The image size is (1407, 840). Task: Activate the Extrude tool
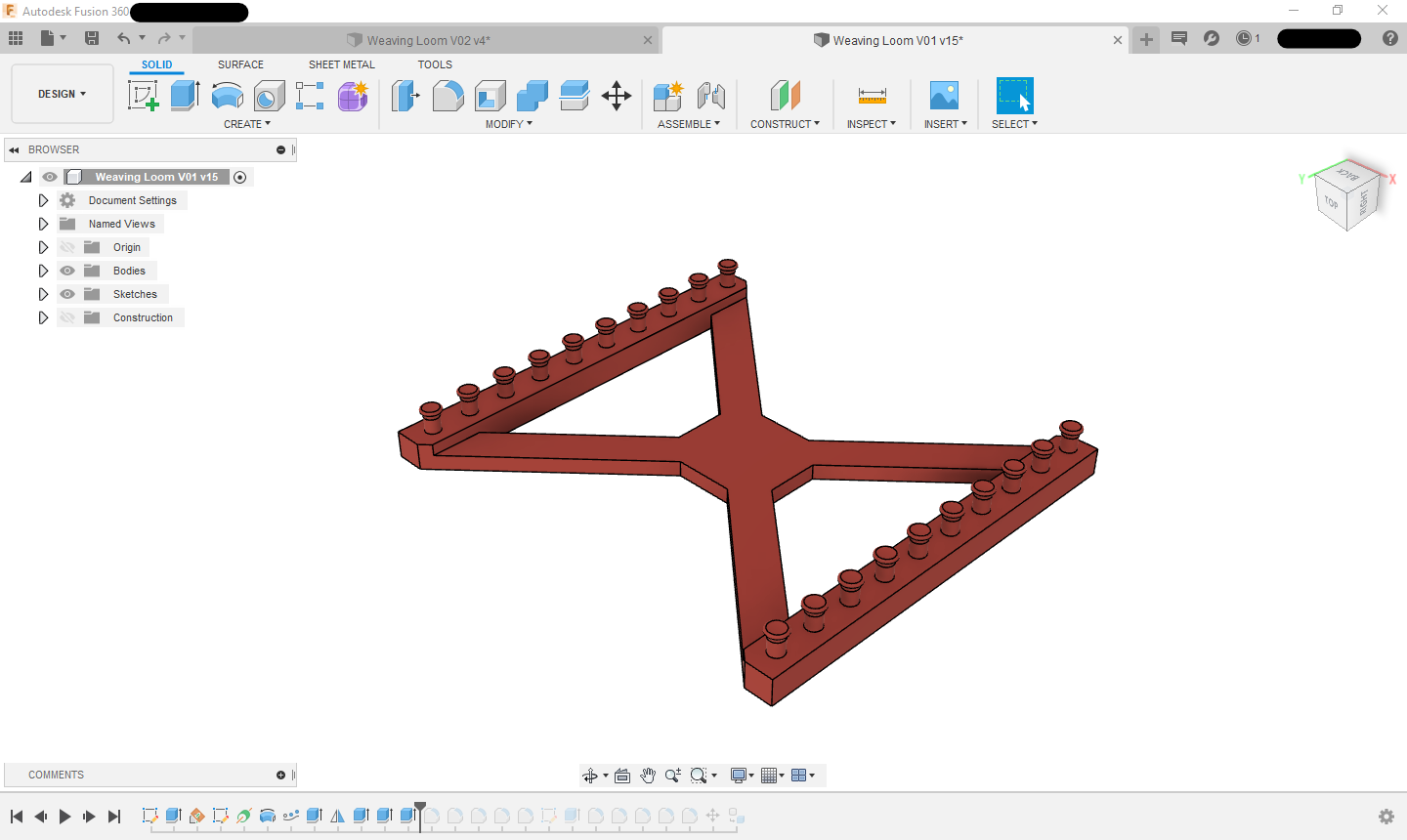(186, 96)
